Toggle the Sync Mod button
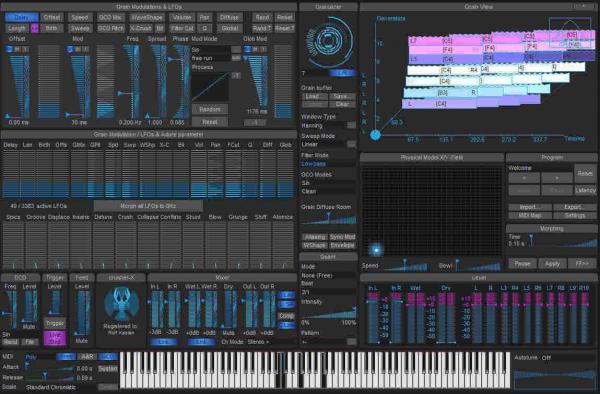 tap(342, 237)
